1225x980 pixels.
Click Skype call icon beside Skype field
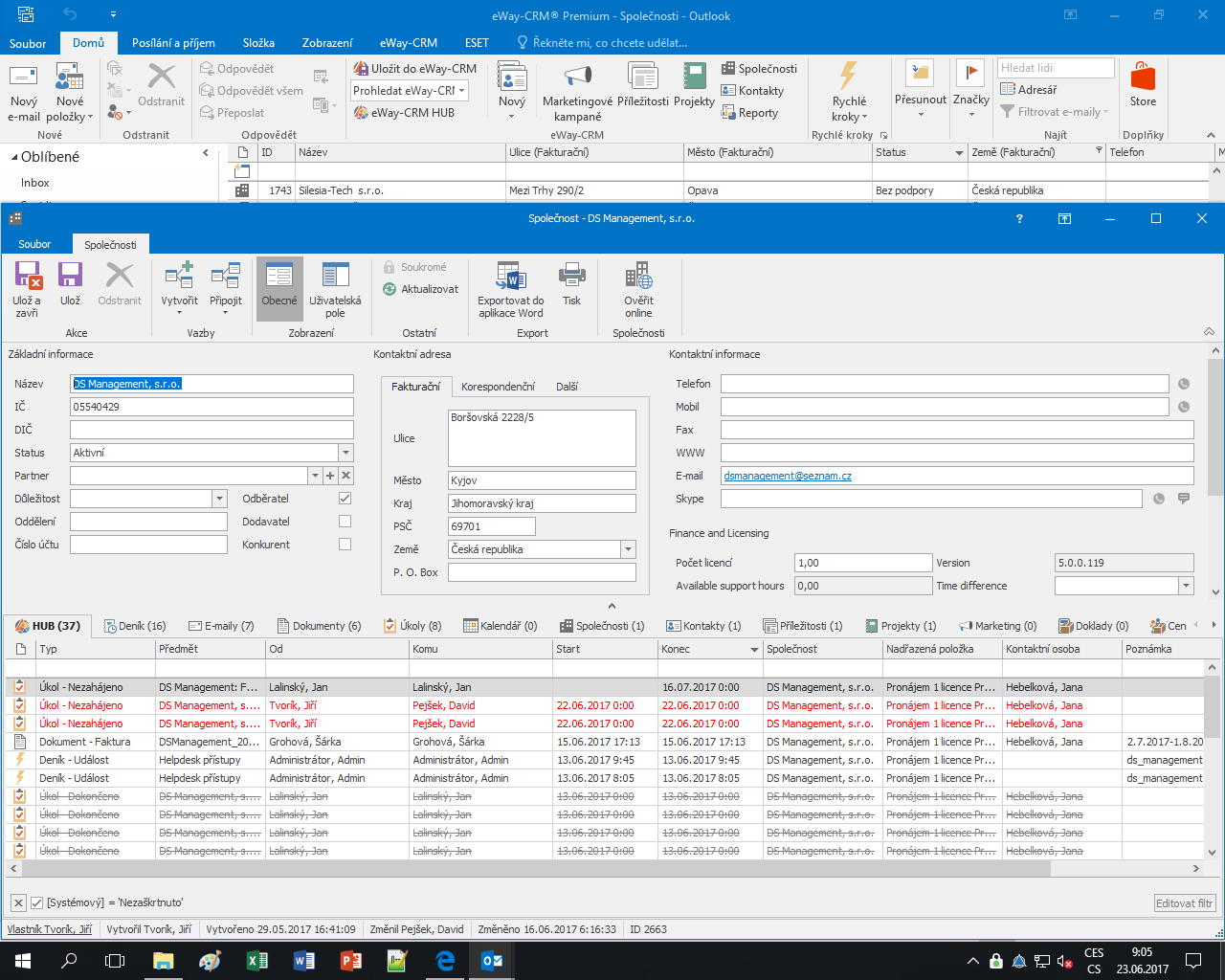coord(1159,499)
